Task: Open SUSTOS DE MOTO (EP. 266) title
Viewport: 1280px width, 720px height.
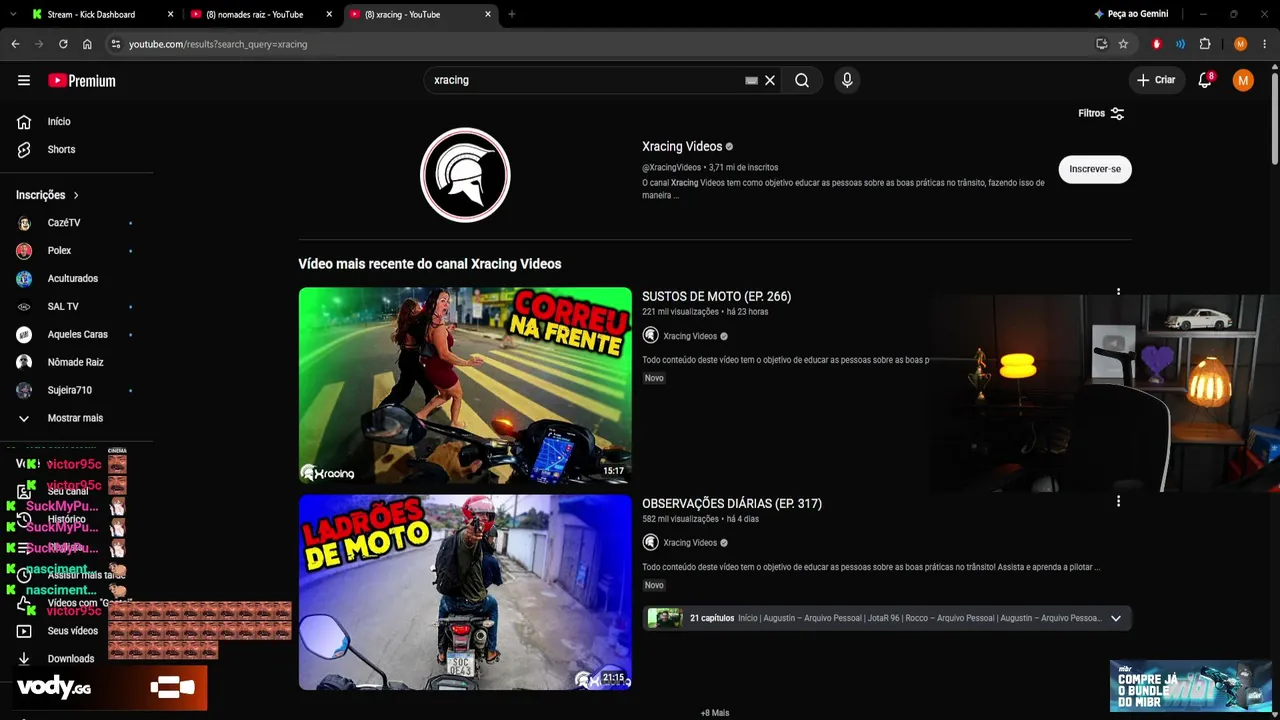Action: tap(716, 297)
